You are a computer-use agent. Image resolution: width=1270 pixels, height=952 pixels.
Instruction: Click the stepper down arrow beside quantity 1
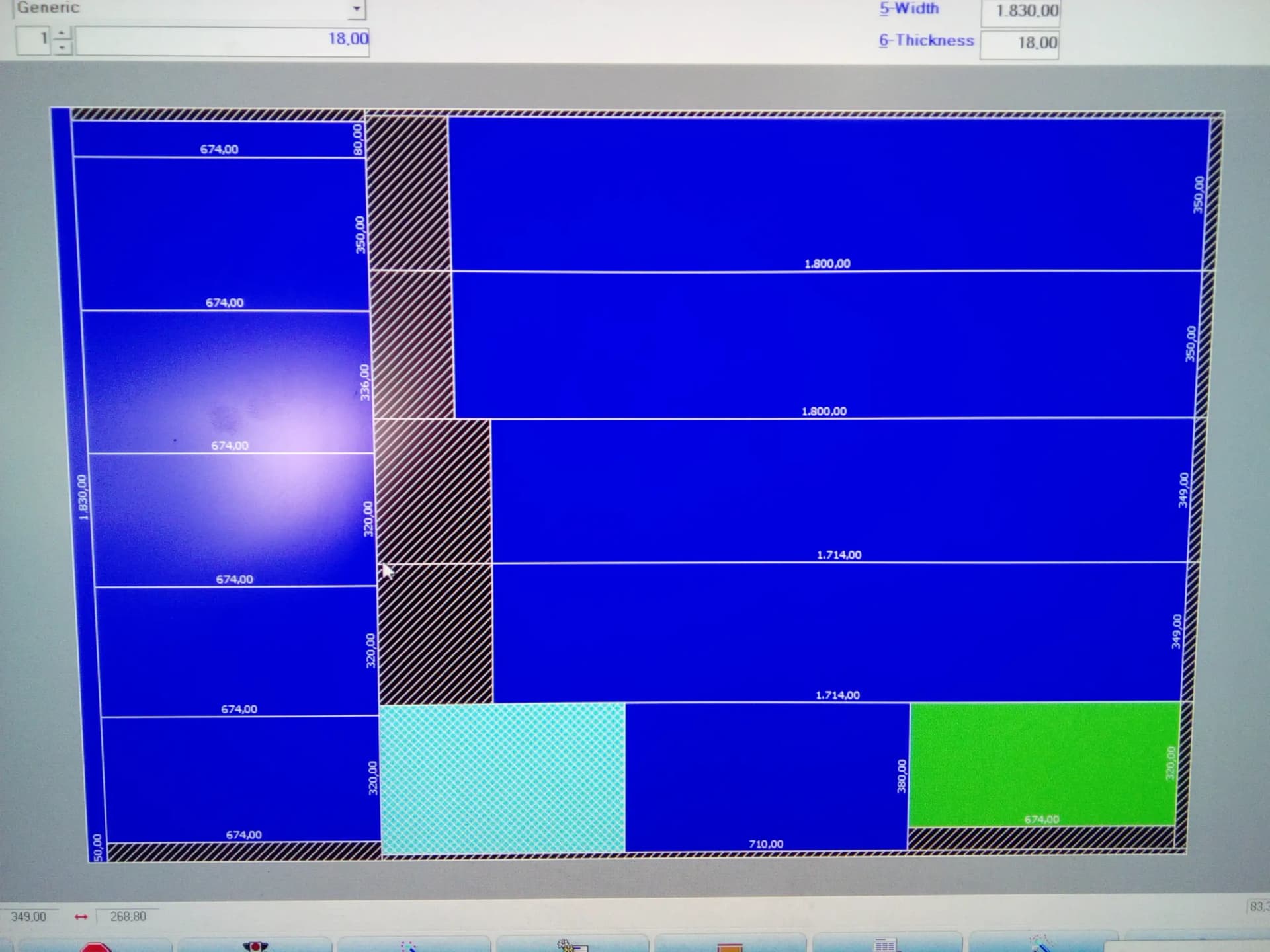click(62, 48)
